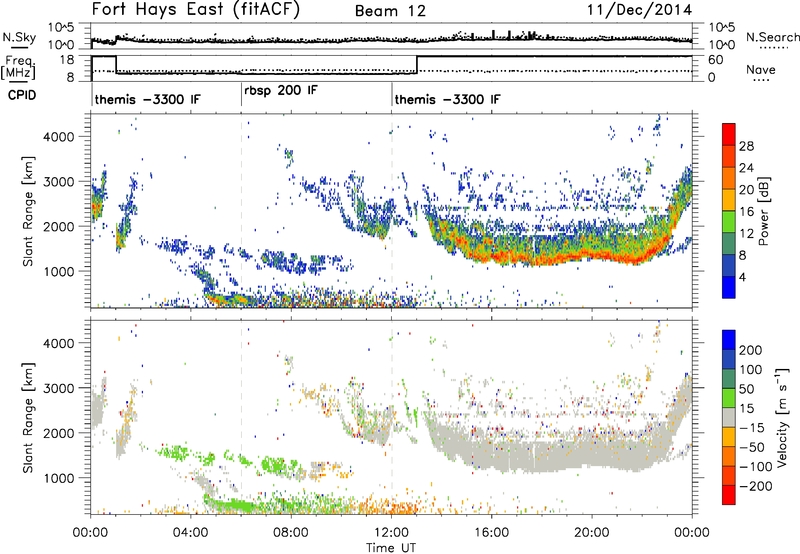Click the '1000' tick on velocity panel
The height and width of the screenshot is (554, 800).
59,478
